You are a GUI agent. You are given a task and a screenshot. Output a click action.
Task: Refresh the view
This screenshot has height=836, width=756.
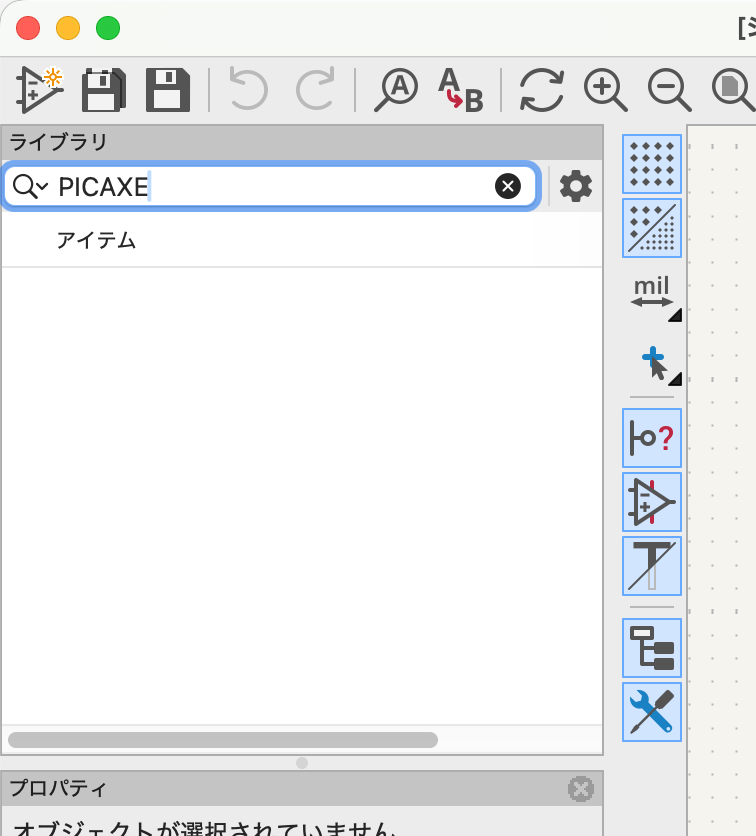[541, 90]
